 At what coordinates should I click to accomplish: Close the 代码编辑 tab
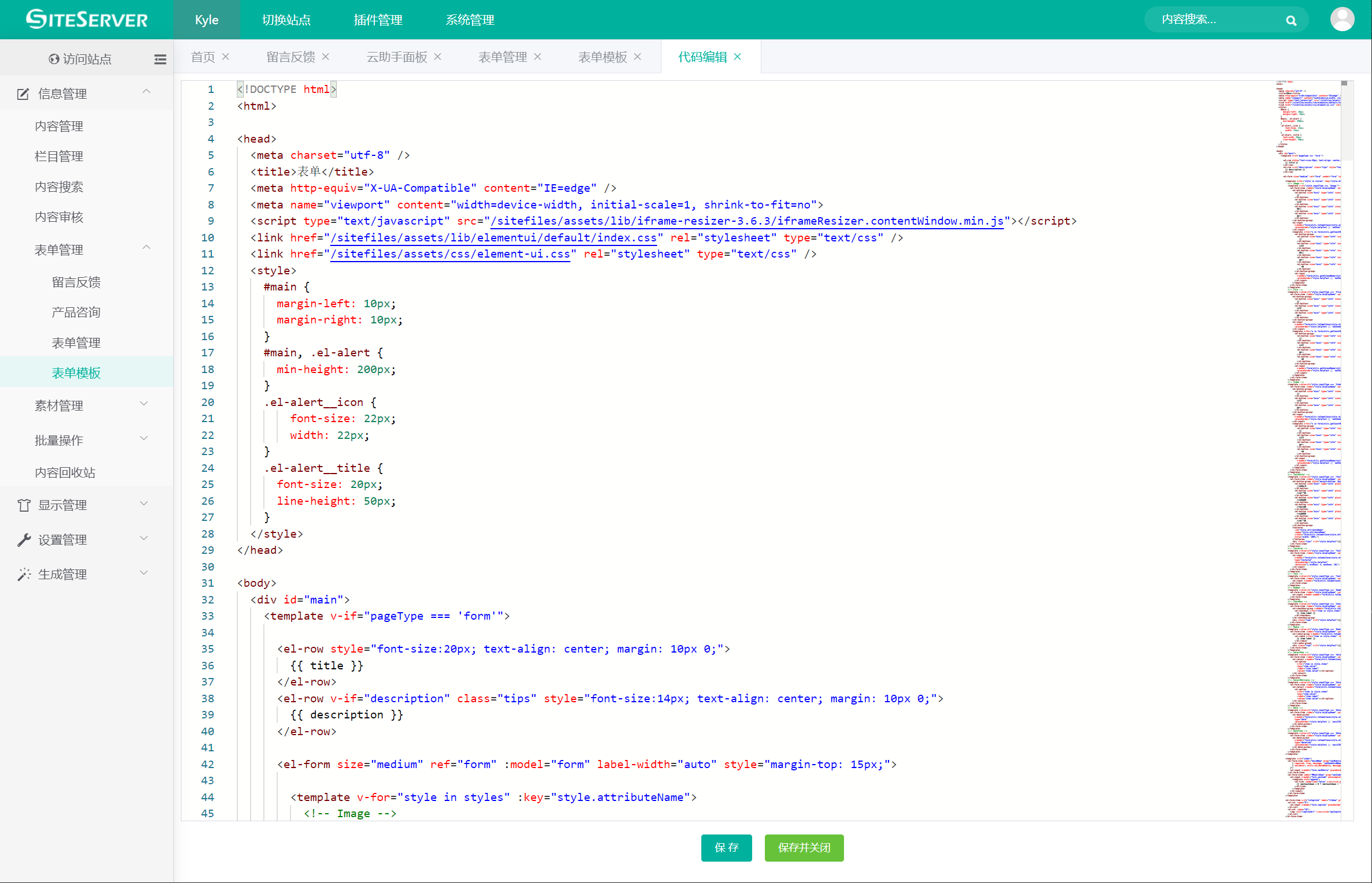[738, 57]
